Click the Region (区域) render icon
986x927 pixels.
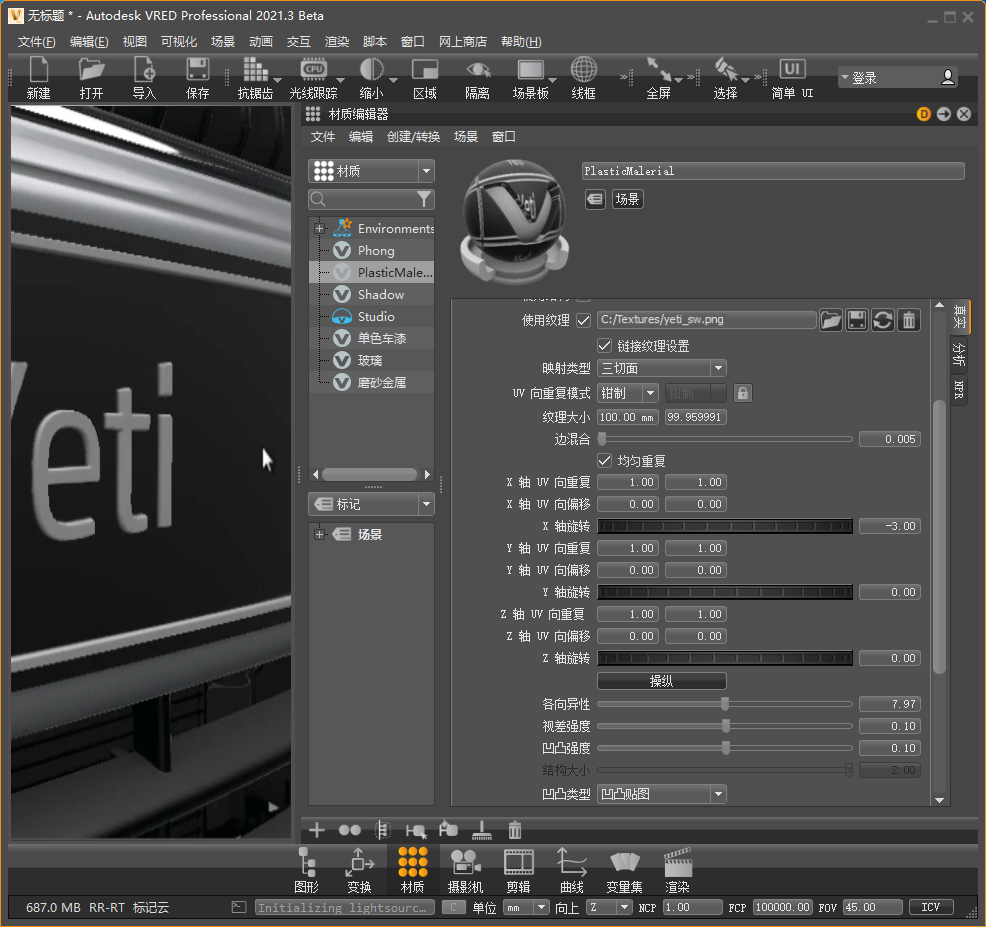[x=424, y=78]
